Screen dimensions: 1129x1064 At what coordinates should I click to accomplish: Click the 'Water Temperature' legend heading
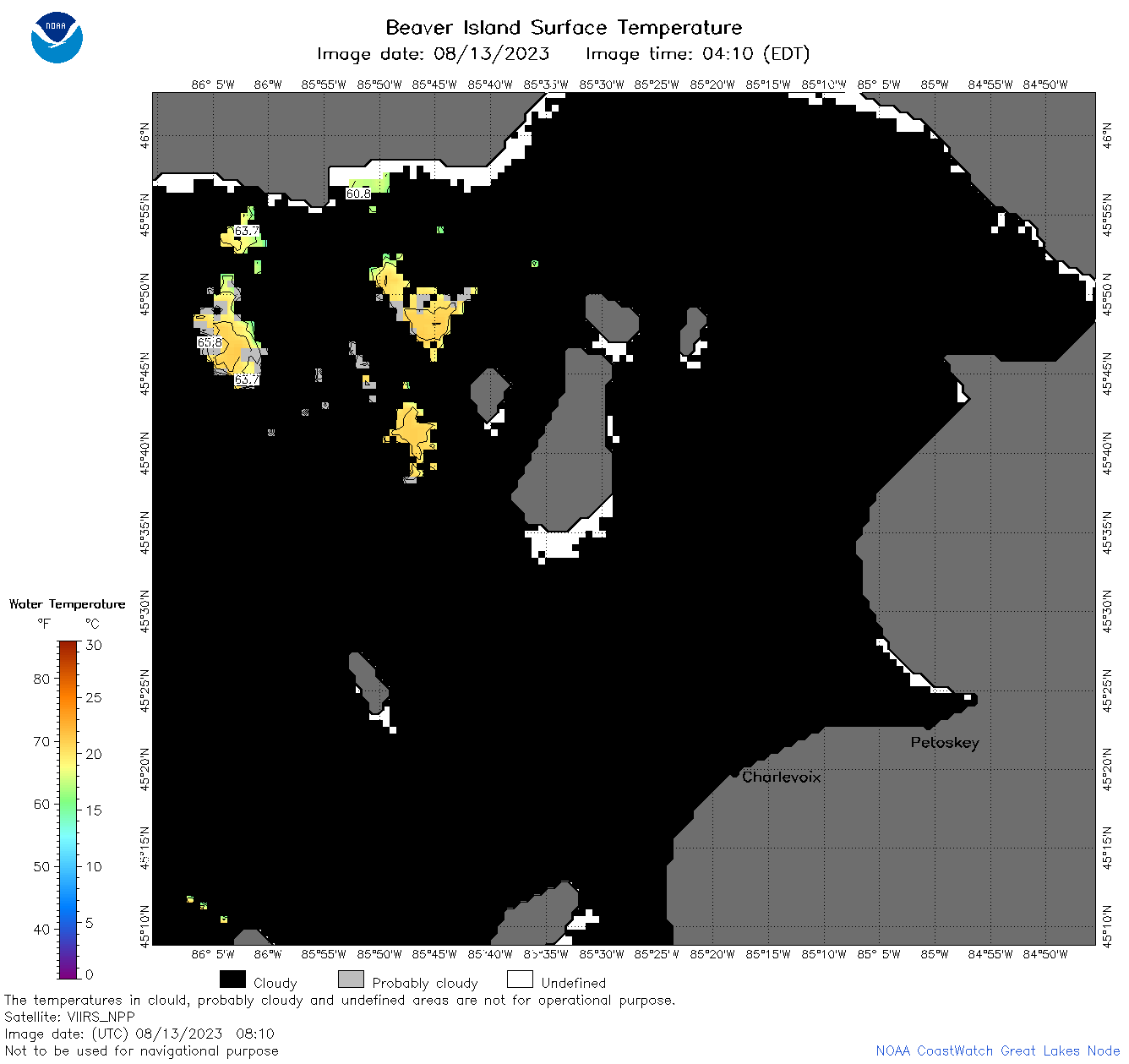coord(68,604)
